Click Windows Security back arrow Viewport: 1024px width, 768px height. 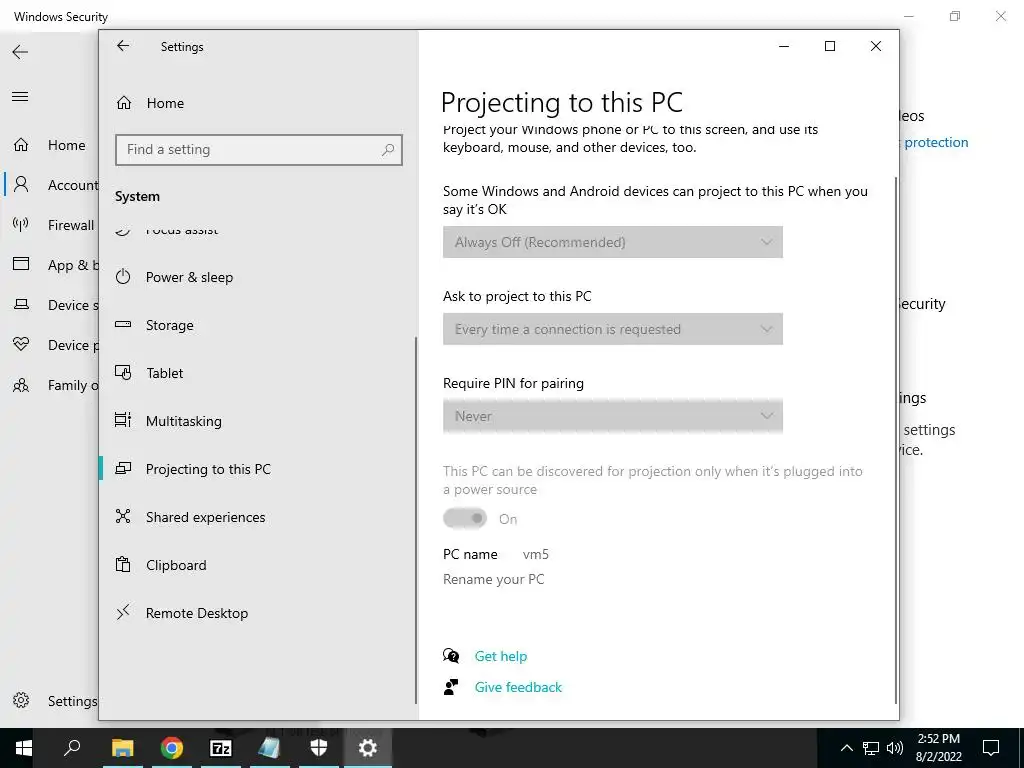click(20, 52)
